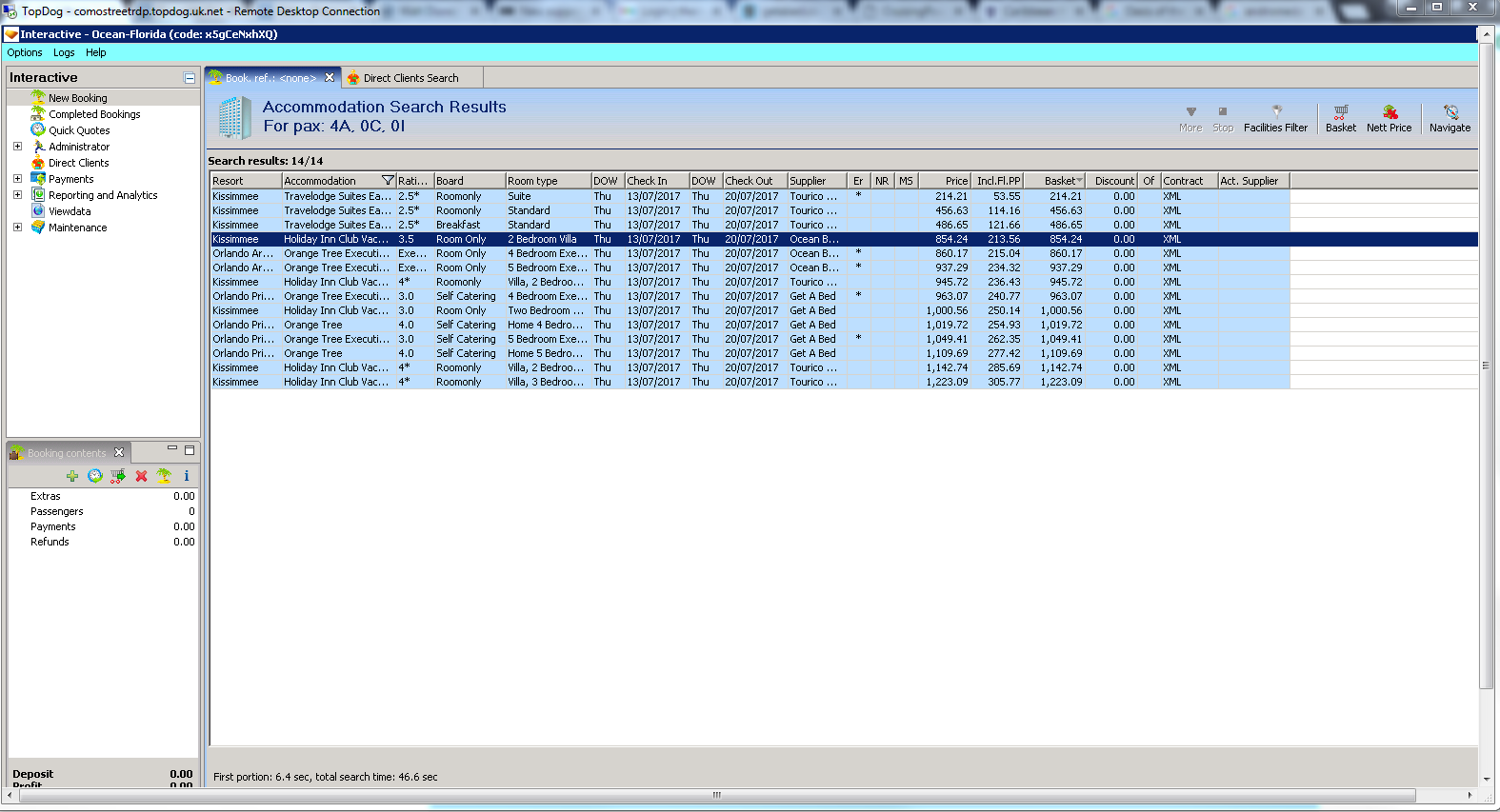Viewport: 1500px width, 812px height.
Task: Select the Refunds row in Booking contents
Action: click(103, 543)
